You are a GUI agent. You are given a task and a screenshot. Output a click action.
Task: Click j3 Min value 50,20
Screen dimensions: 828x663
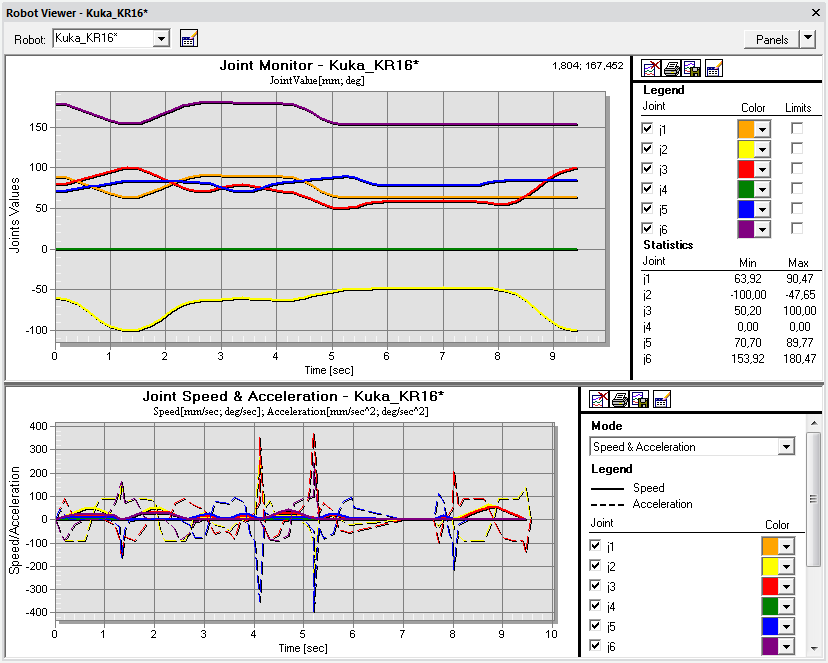(x=748, y=310)
